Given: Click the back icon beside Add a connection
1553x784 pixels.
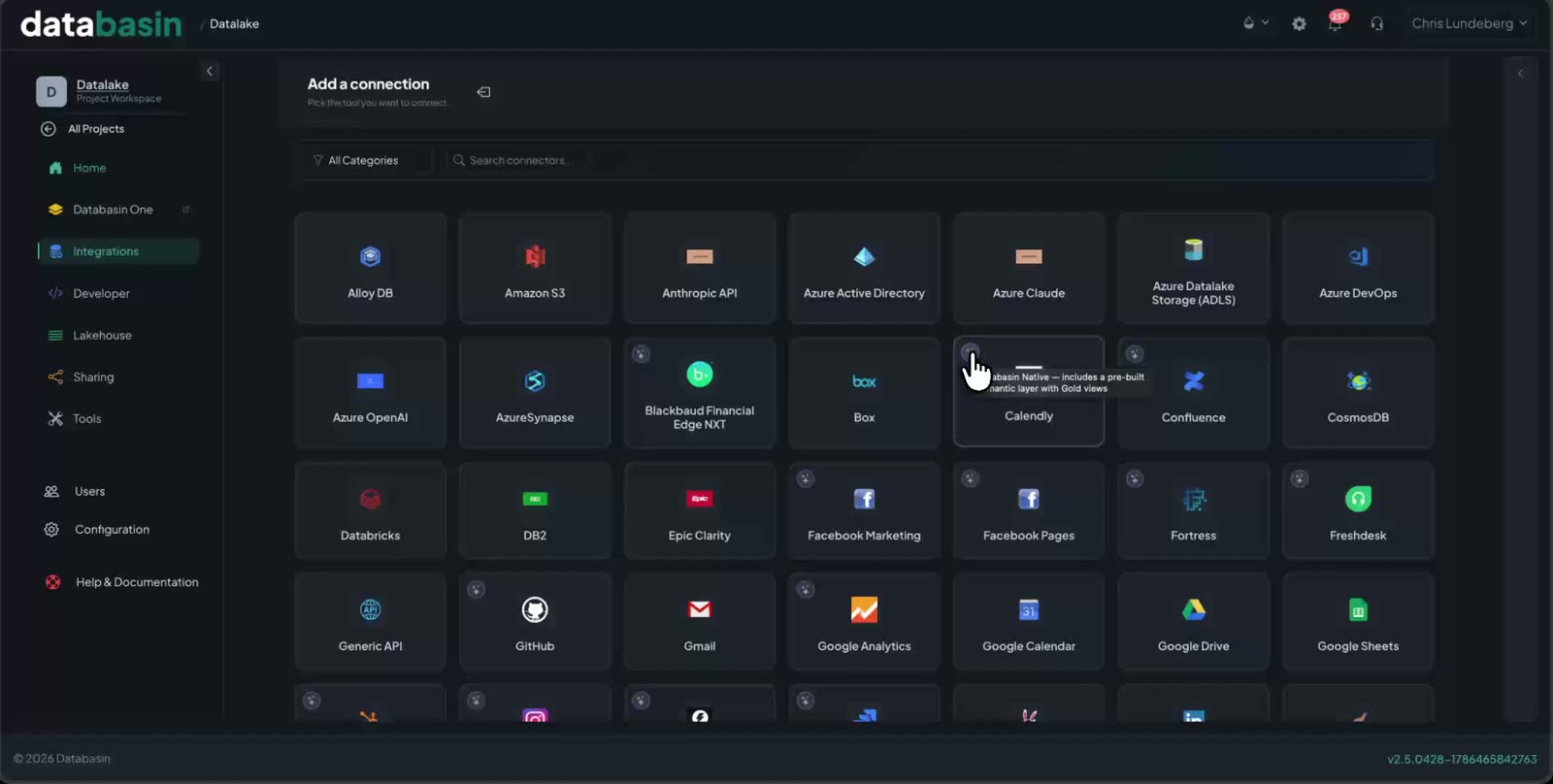Looking at the screenshot, I should click(x=483, y=92).
